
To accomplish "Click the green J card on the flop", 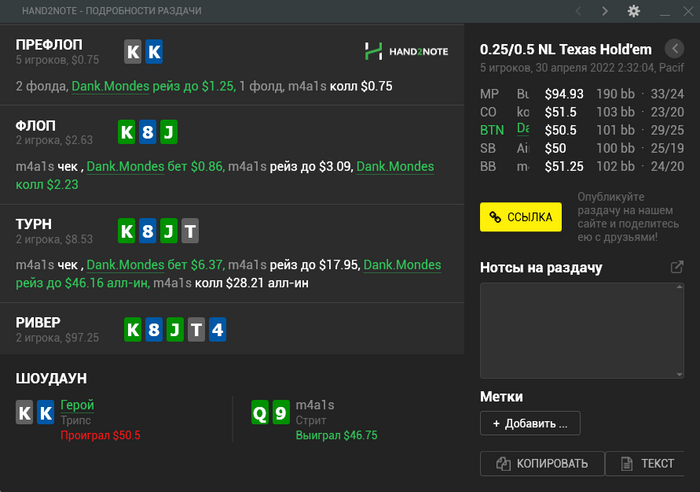I will [169, 132].
